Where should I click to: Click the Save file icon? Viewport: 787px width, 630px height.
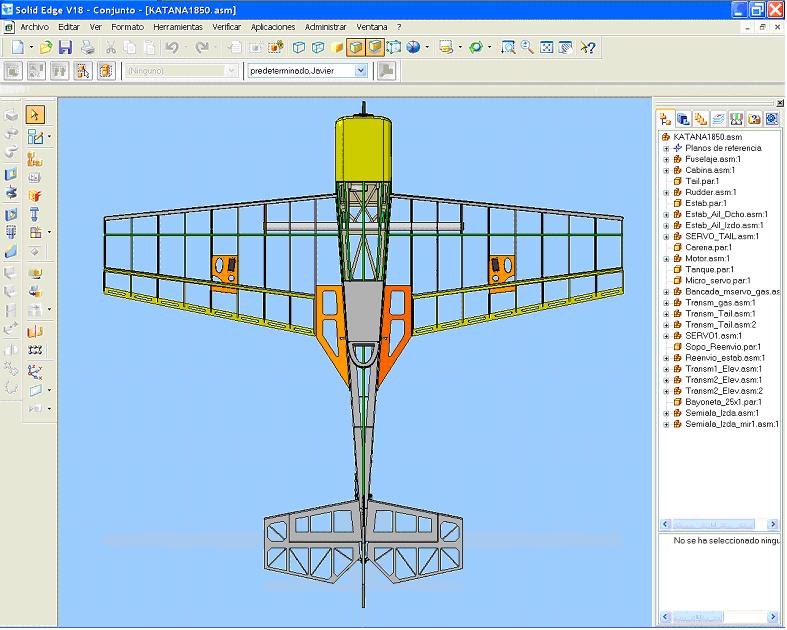tap(65, 47)
